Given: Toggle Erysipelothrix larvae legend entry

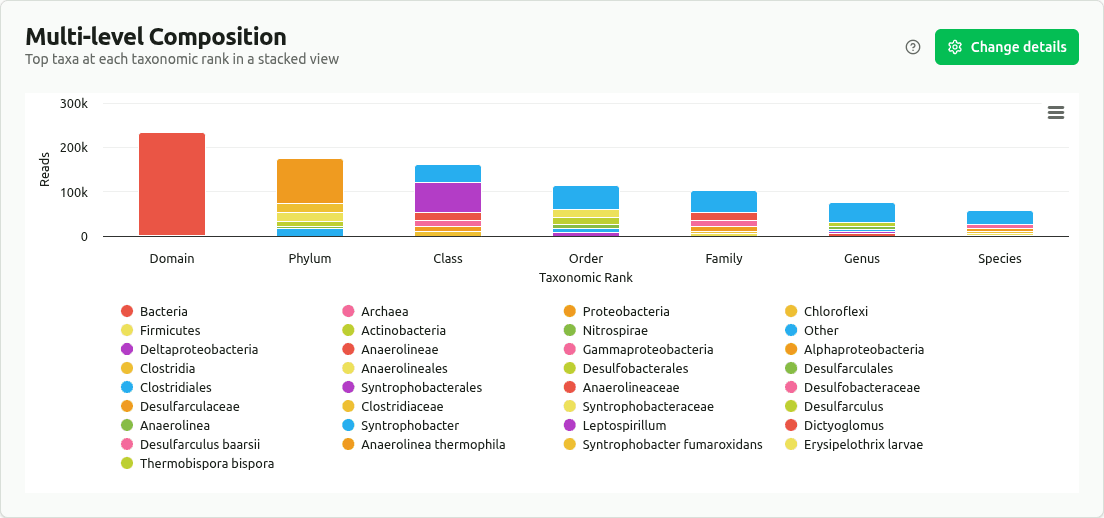Looking at the screenshot, I should point(862,445).
